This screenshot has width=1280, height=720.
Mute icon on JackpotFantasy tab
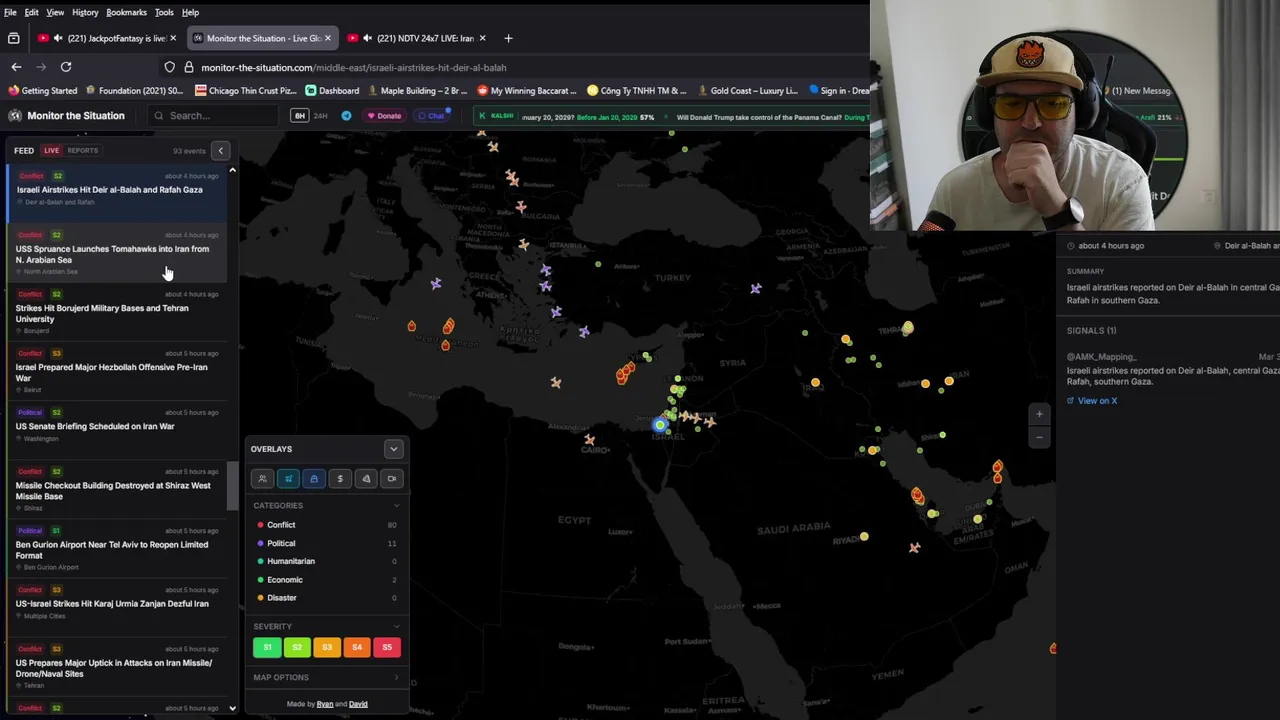[x=58, y=38]
